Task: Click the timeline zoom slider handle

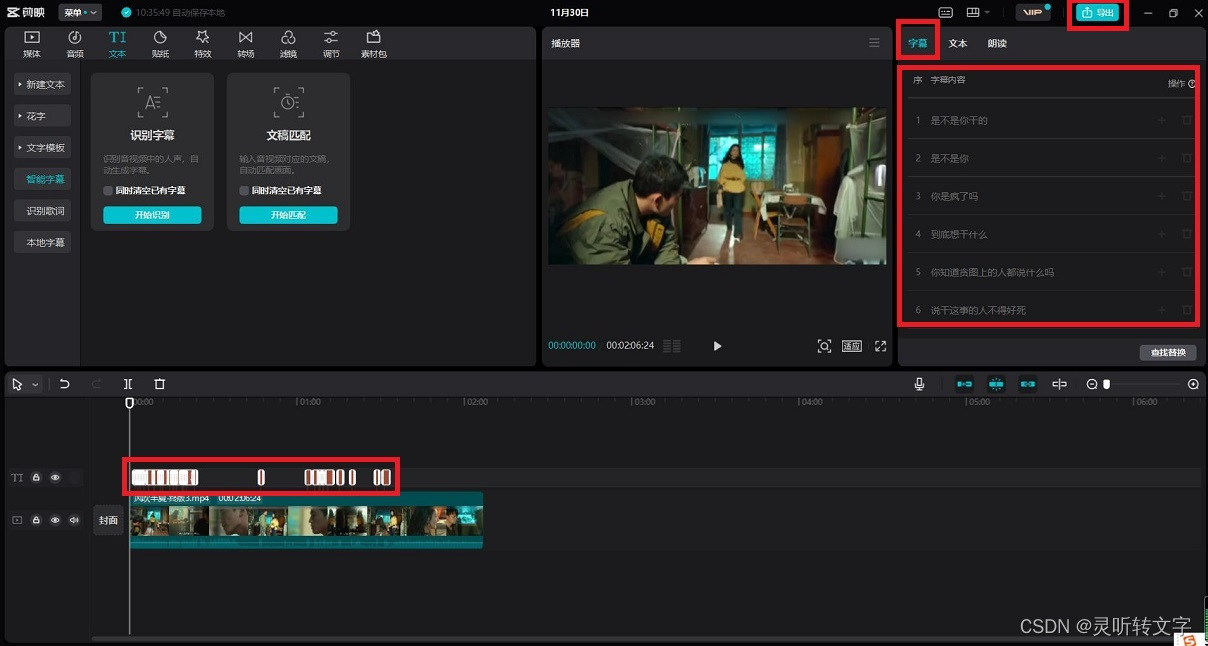Action: coord(1106,384)
